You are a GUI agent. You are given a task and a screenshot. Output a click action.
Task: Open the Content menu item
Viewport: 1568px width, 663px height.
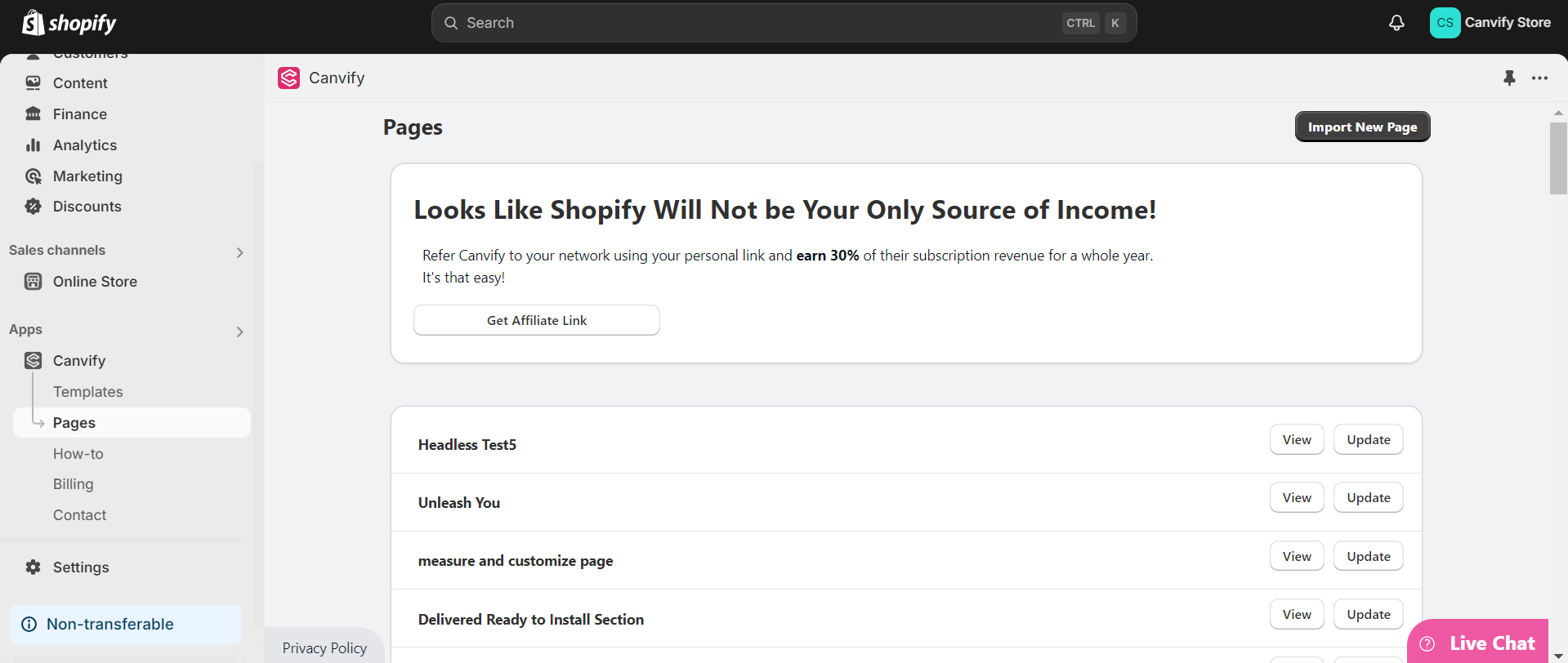click(x=80, y=83)
